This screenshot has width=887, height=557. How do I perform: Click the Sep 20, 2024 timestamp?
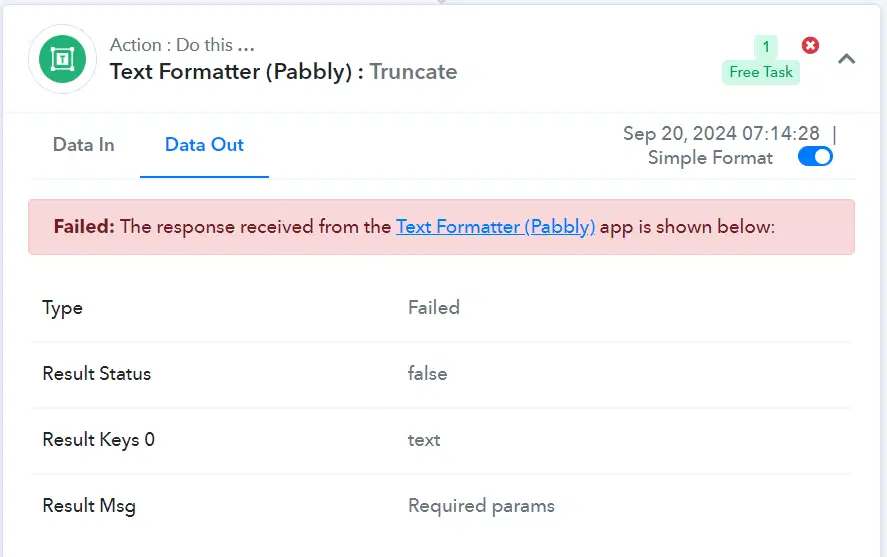[721, 133]
